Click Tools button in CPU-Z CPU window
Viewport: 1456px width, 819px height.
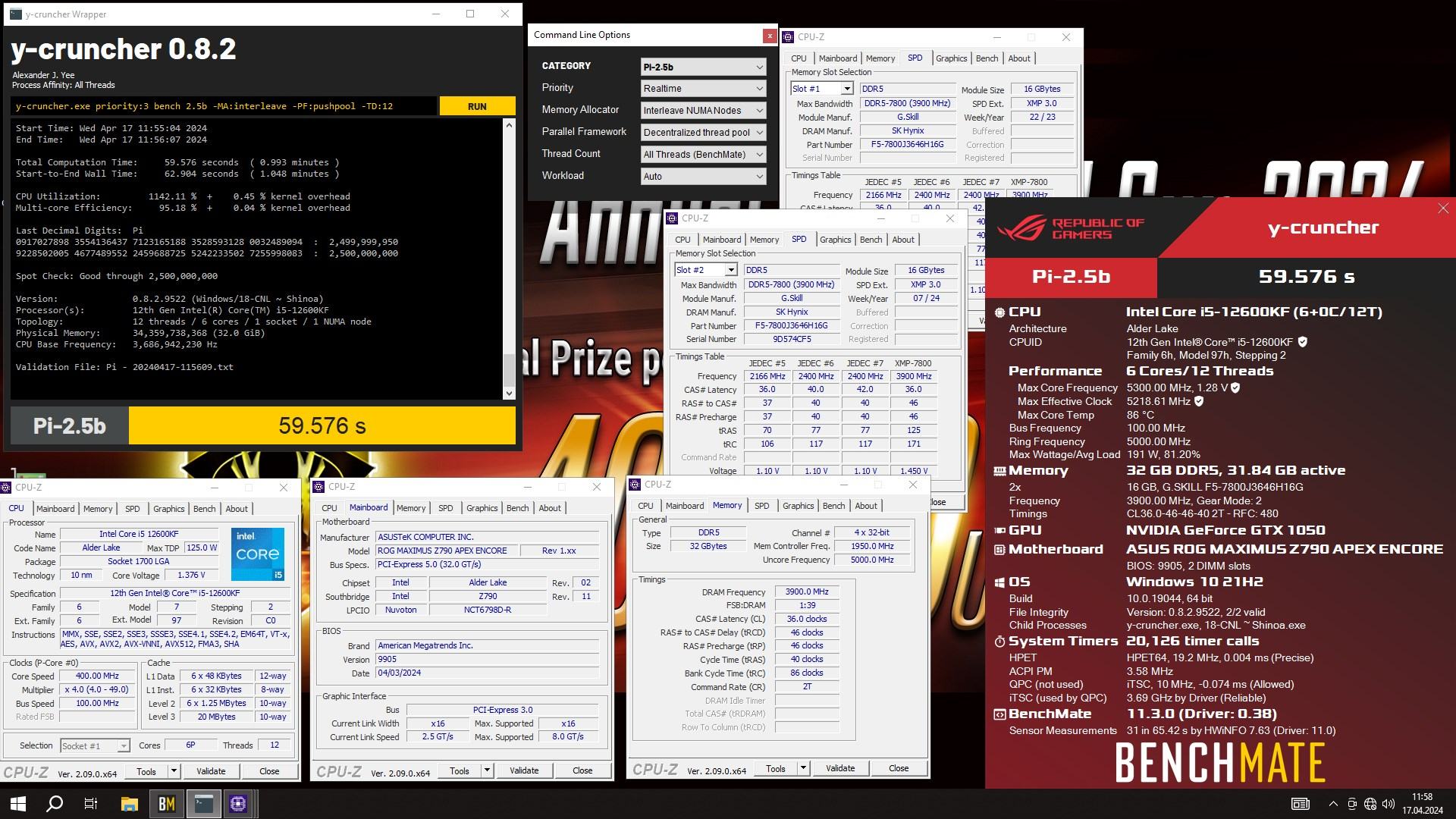tap(146, 771)
